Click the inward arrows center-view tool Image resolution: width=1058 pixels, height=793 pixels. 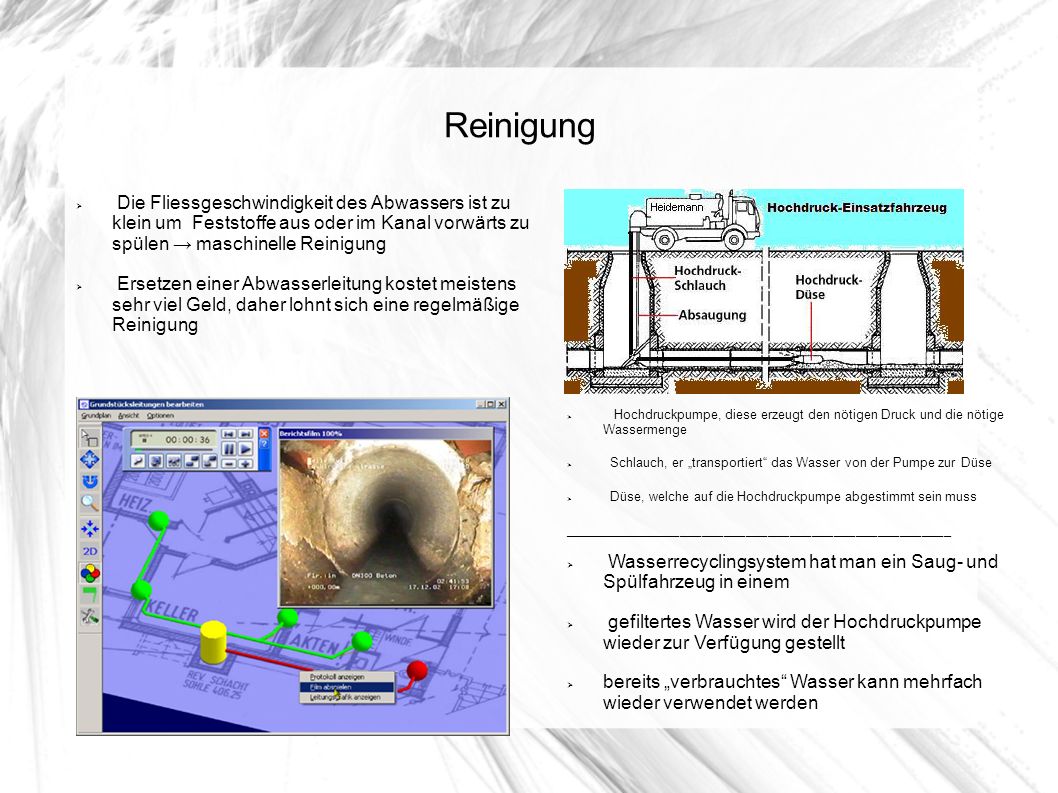(89, 528)
